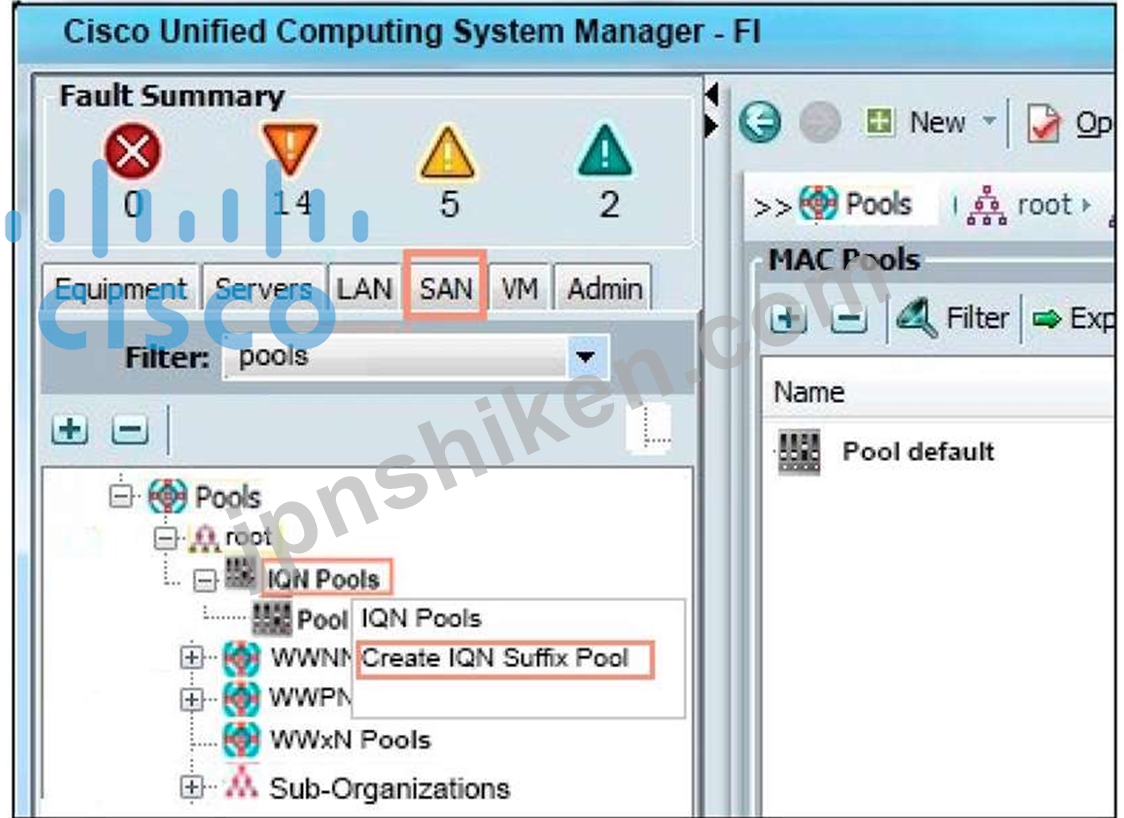This screenshot has width=1124, height=818.
Task: Click the Sub-Organizations icon
Action: coord(242,782)
